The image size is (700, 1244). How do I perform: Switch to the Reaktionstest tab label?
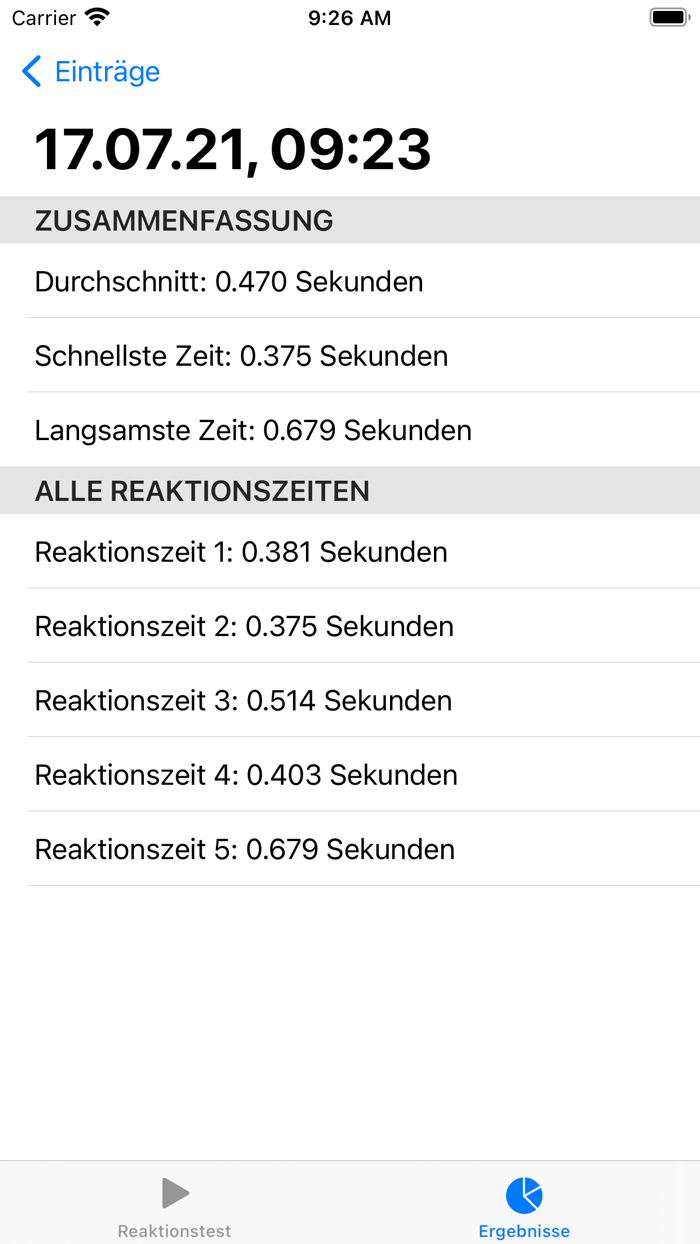tap(175, 1231)
